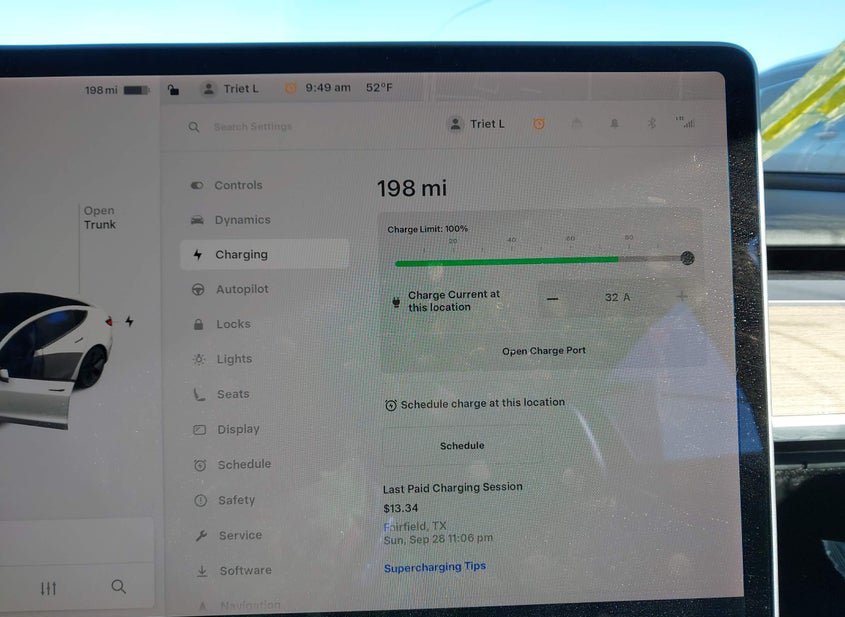Click the Locks padlock icon
This screenshot has width=845, height=617.
198,324
